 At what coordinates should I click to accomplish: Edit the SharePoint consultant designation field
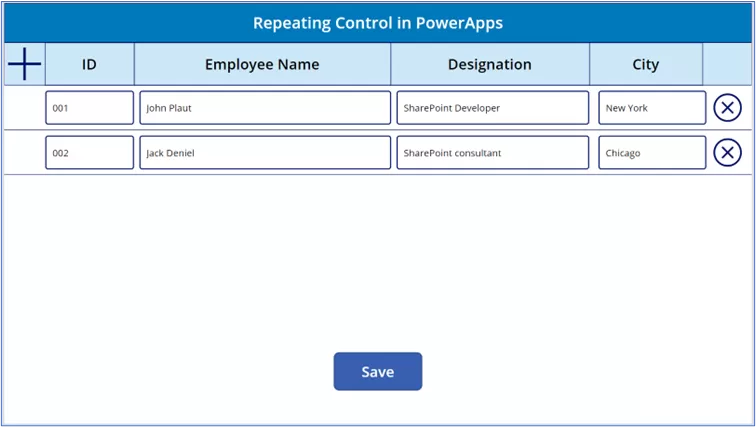[x=492, y=152]
